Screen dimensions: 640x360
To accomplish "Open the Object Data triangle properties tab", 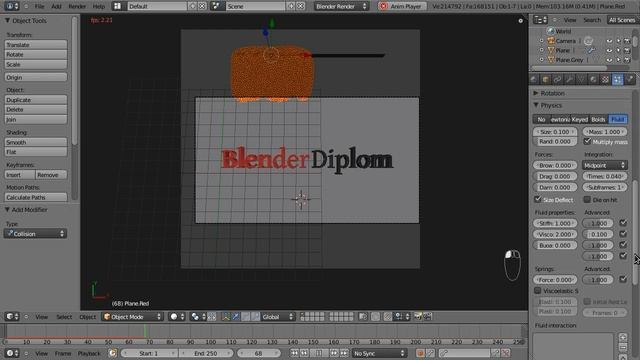I will pos(581,80).
